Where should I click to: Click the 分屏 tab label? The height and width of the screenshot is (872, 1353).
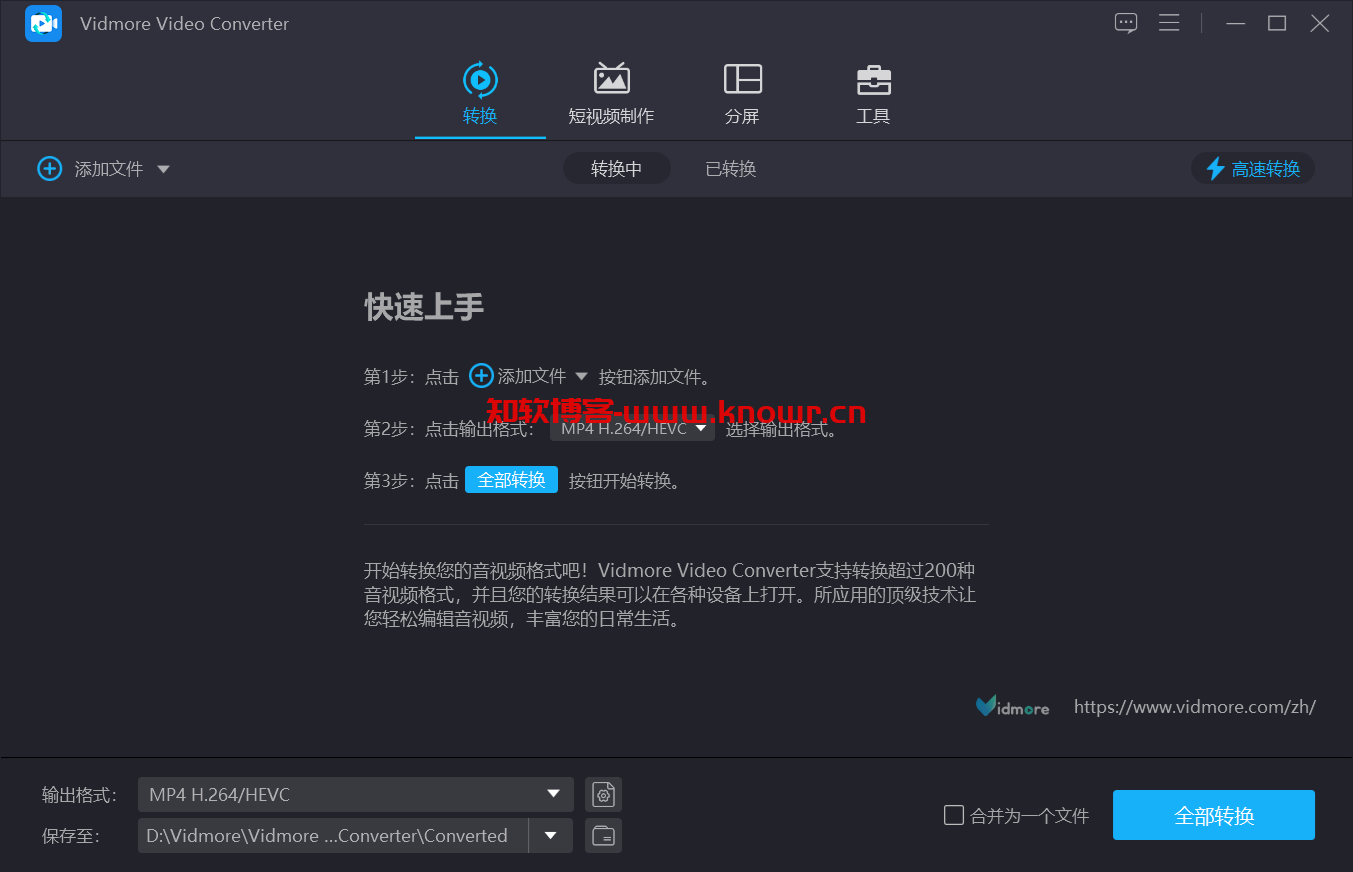[742, 116]
